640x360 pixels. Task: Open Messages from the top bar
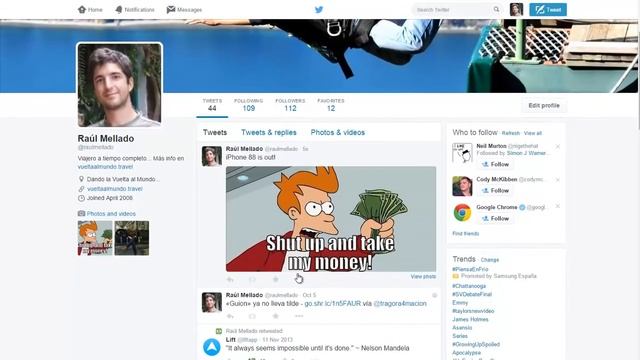[184, 9]
